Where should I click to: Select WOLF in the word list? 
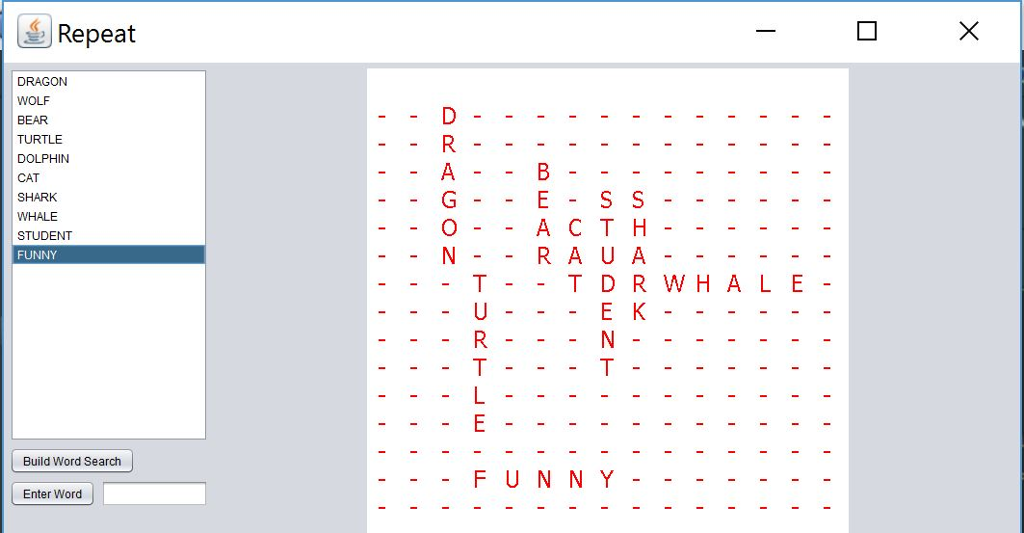coord(108,101)
